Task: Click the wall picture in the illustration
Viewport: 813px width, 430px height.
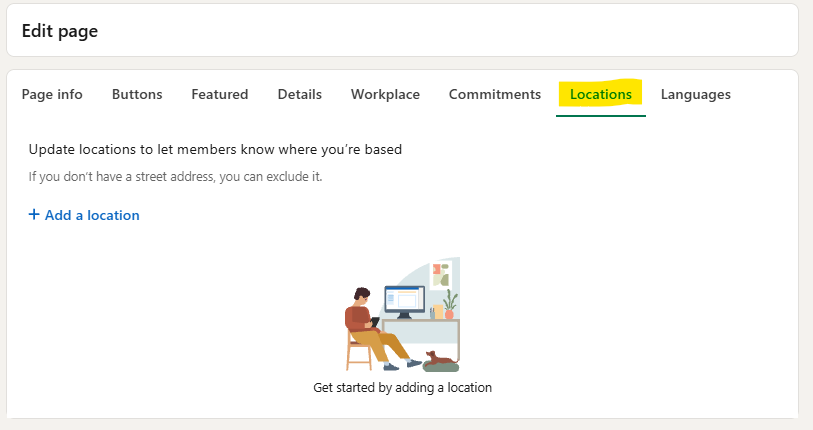Action: click(x=441, y=275)
